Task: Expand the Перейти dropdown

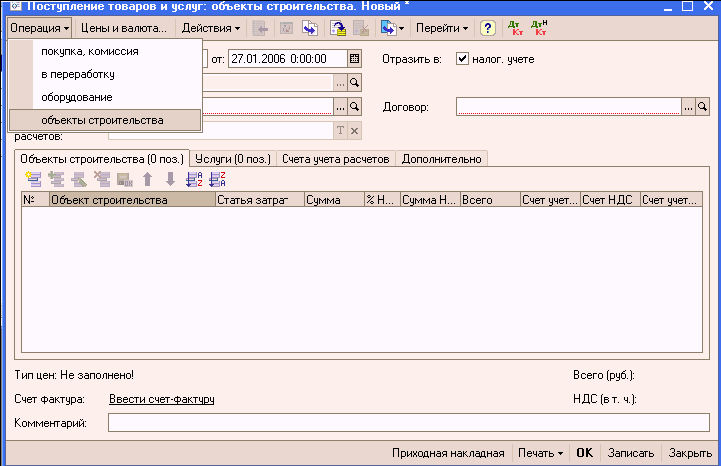Action: [441, 28]
